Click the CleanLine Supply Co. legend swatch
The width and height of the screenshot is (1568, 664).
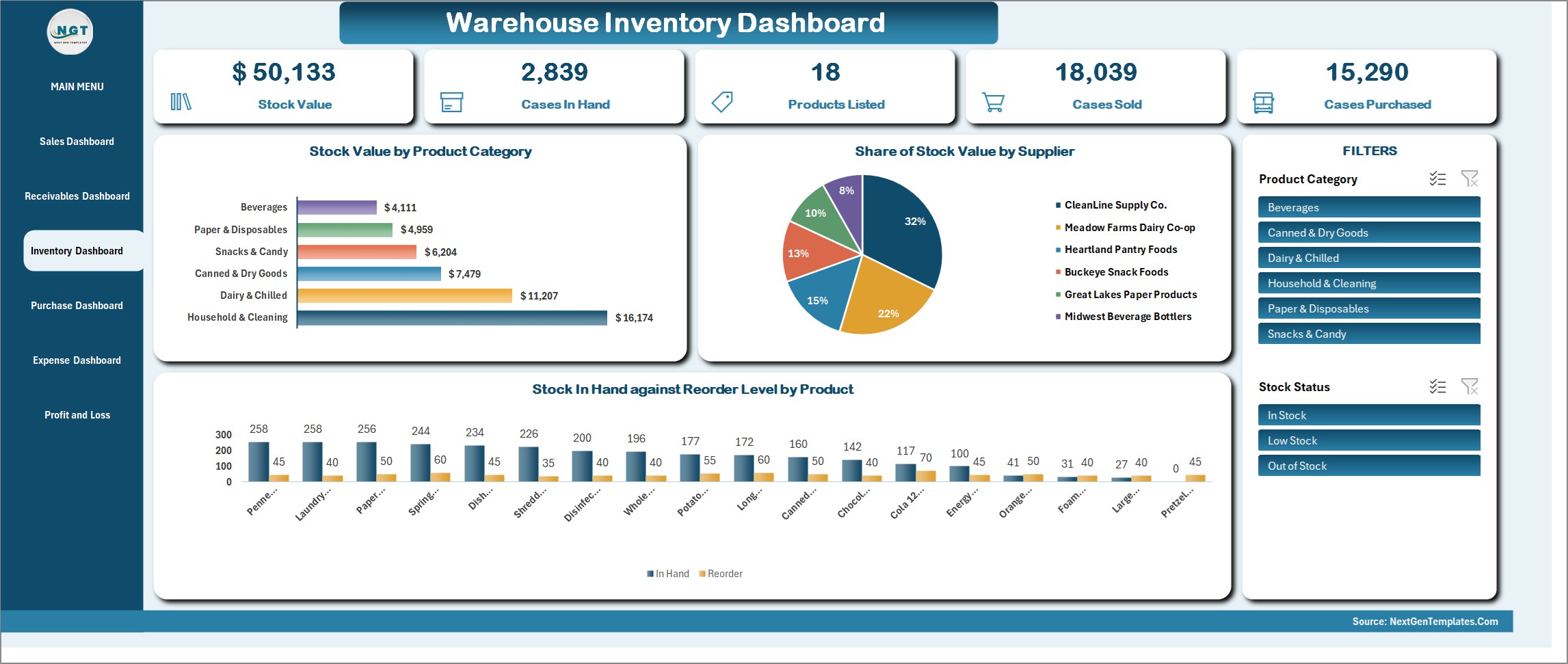tap(1058, 205)
